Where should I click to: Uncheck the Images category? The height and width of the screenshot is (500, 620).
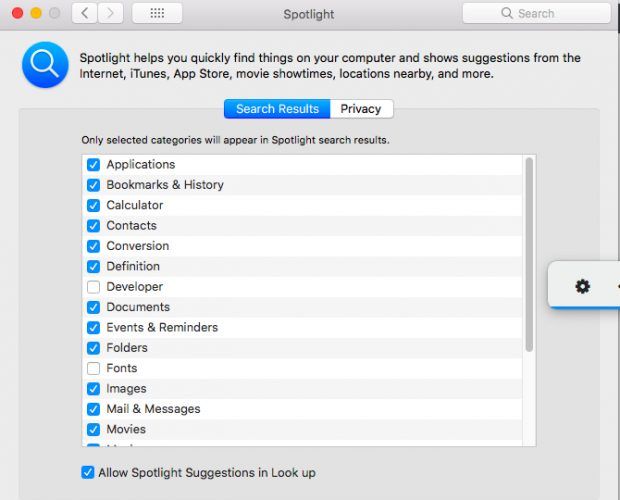pyautogui.click(x=93, y=389)
